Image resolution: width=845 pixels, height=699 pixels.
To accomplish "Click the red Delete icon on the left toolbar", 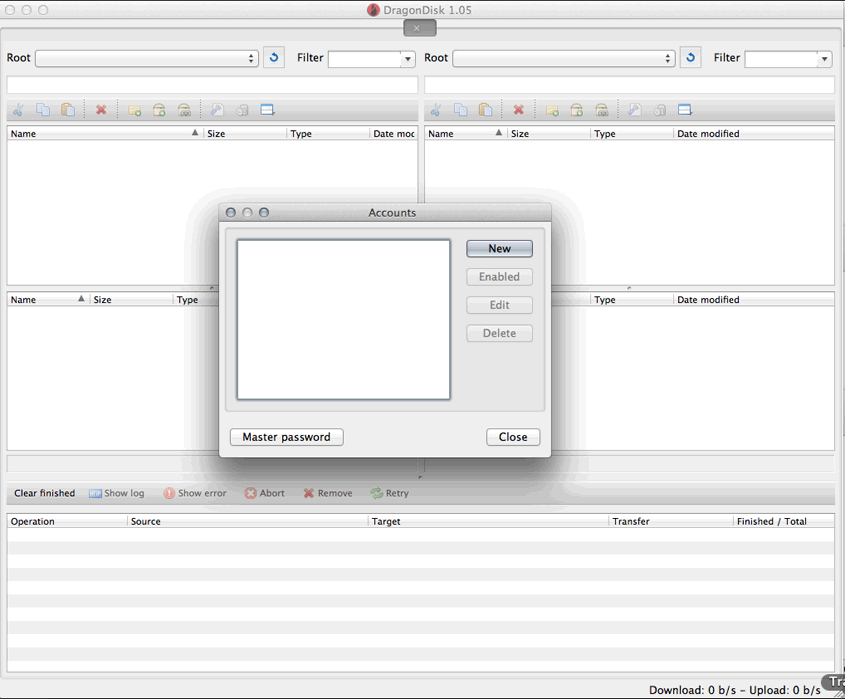I will coord(101,109).
